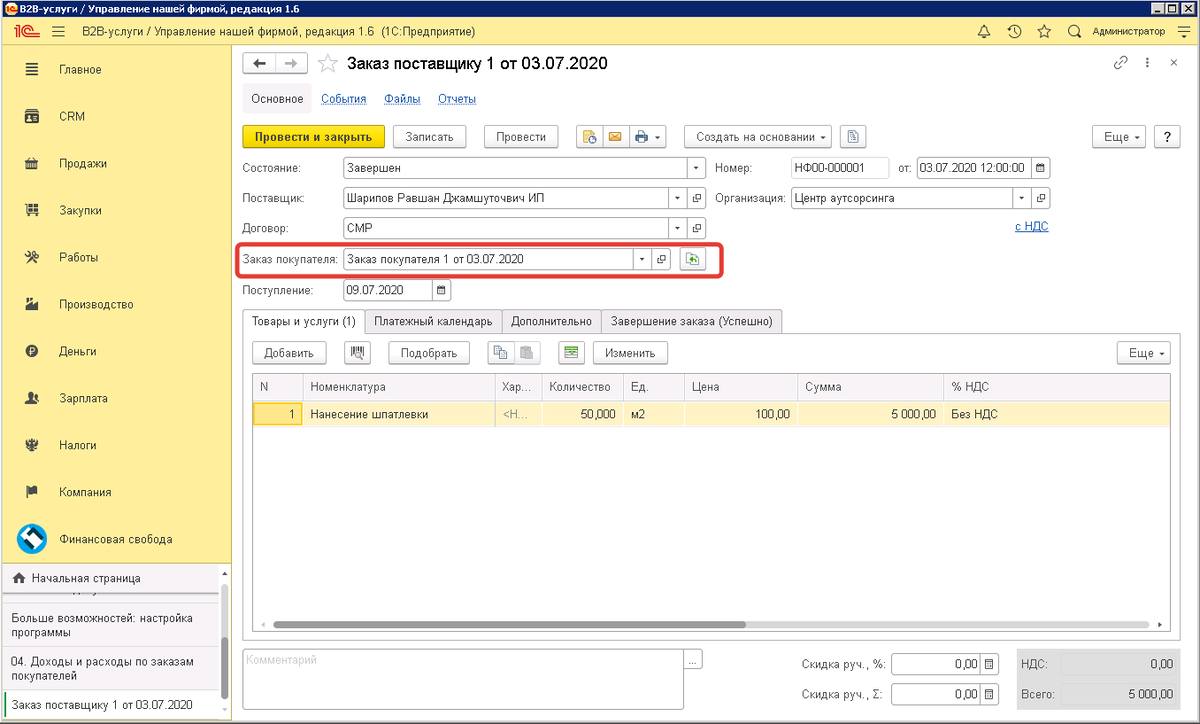The height and width of the screenshot is (724, 1200).
Task: Click the printer icon in command bar
Action: click(x=641, y=137)
